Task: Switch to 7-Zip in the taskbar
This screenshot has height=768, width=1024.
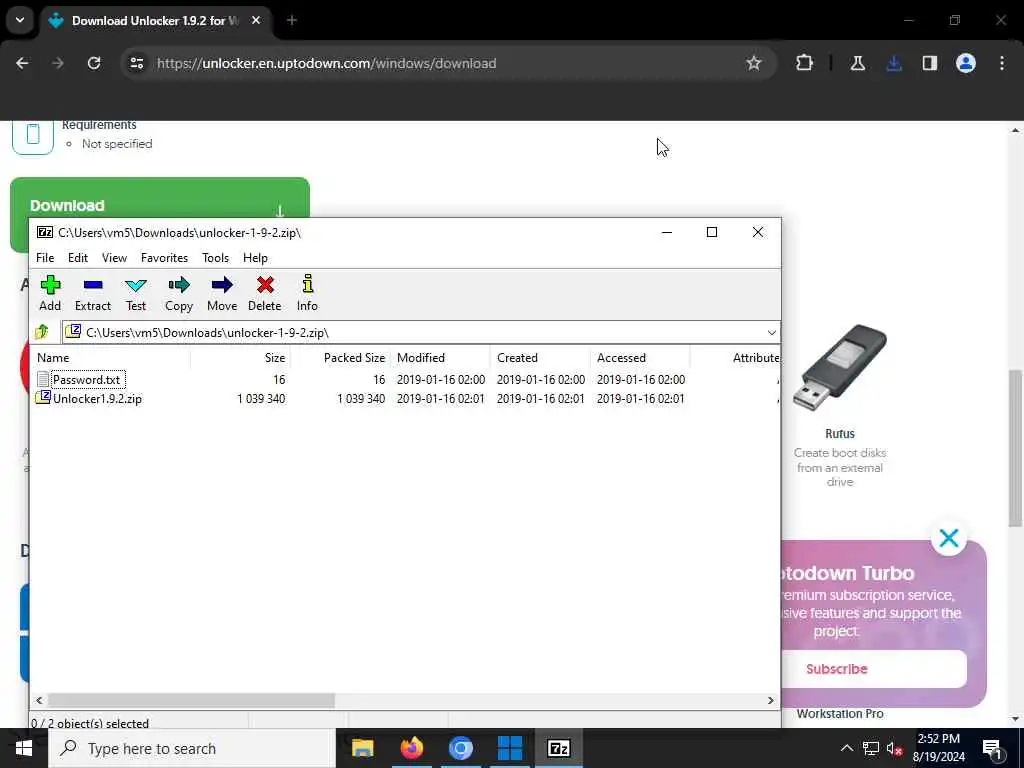Action: (558, 748)
